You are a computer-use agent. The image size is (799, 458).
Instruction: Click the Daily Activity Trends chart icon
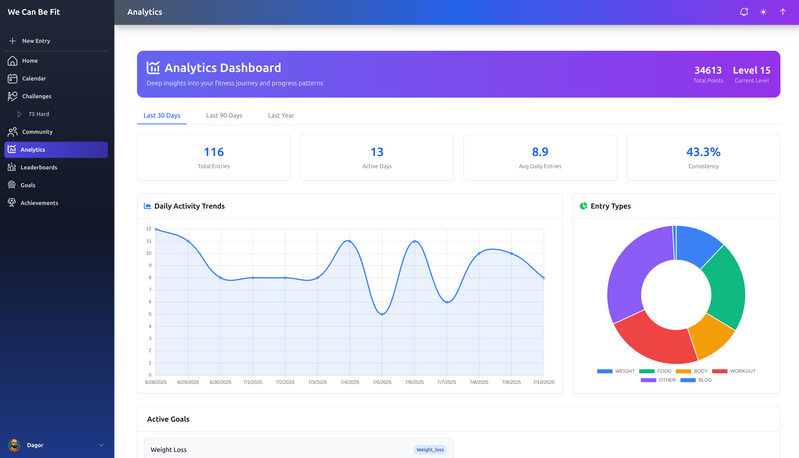147,206
